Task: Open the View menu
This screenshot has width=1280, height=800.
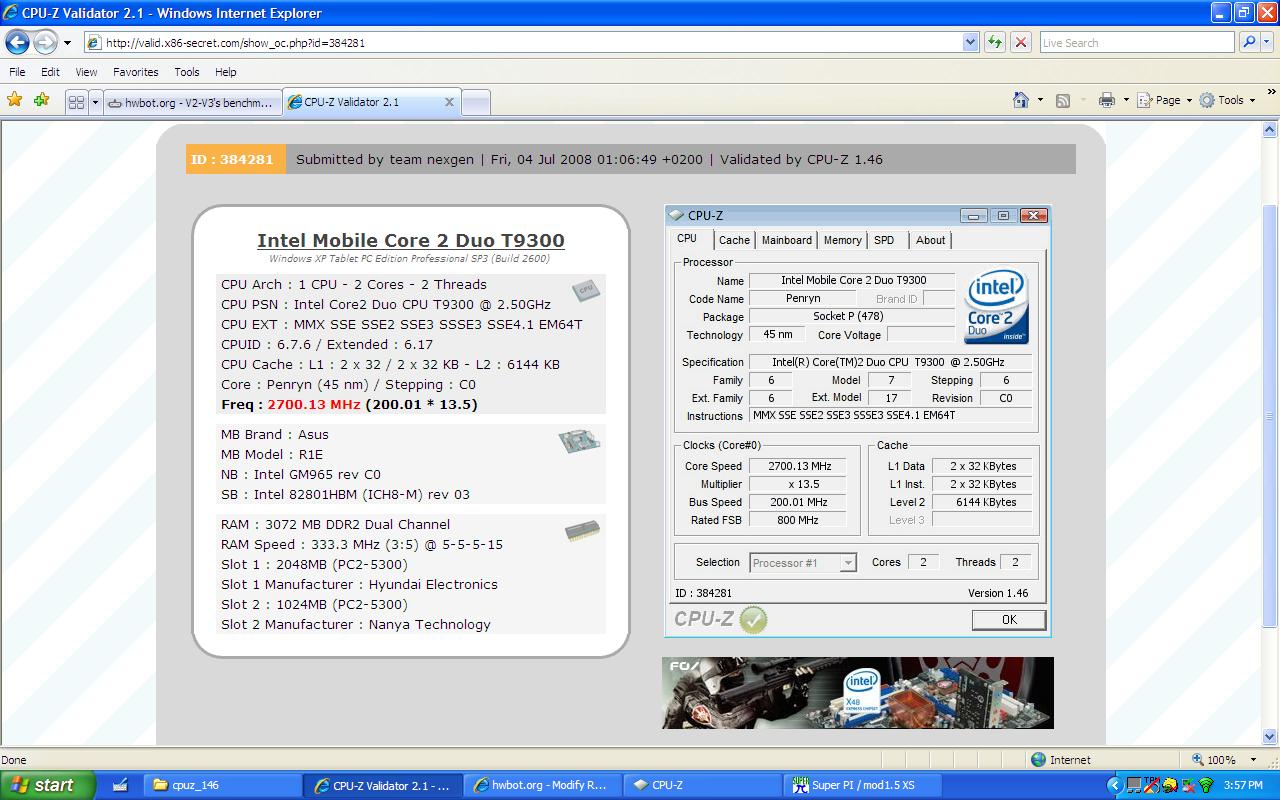Action: (x=87, y=72)
